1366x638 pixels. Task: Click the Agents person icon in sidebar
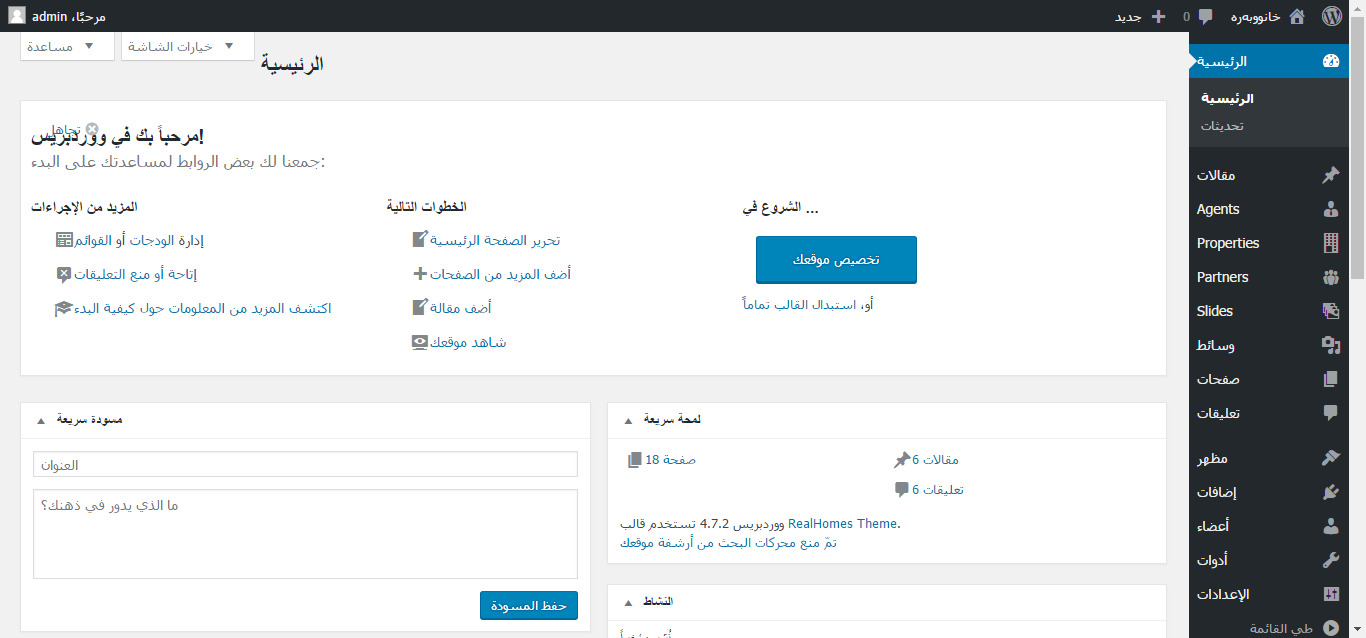tap(1330, 209)
